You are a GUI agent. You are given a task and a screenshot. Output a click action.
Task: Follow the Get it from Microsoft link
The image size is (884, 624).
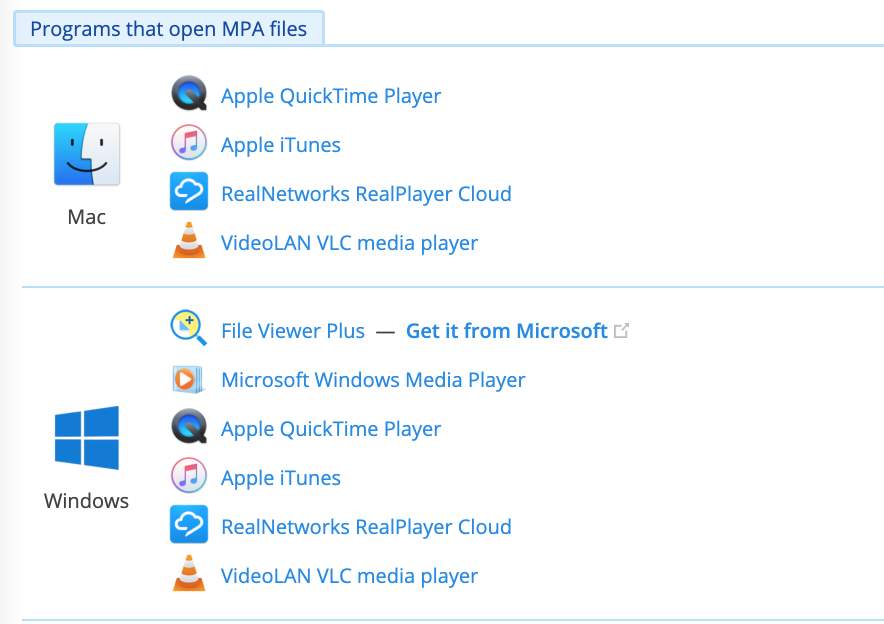click(506, 331)
